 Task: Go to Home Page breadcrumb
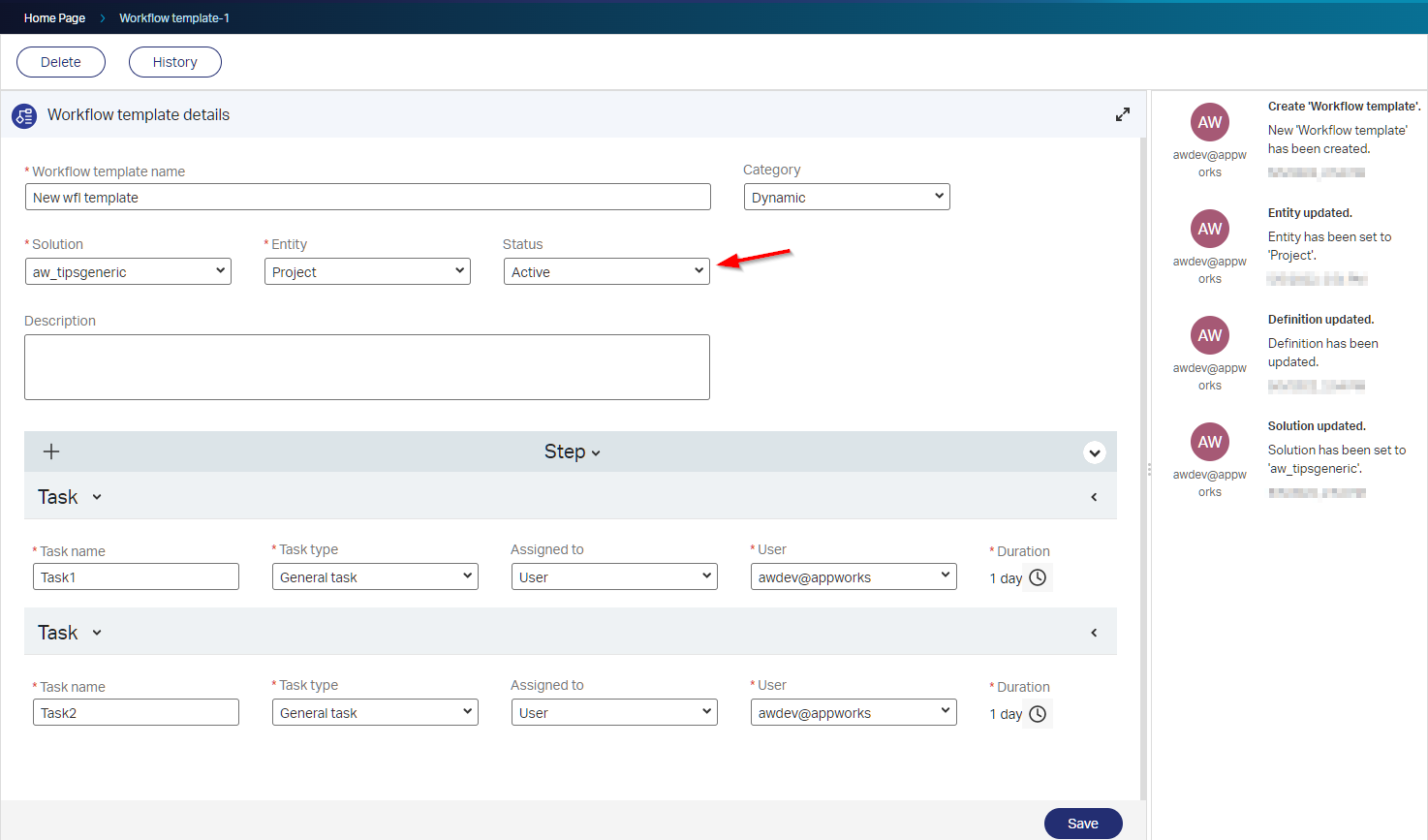tap(54, 17)
